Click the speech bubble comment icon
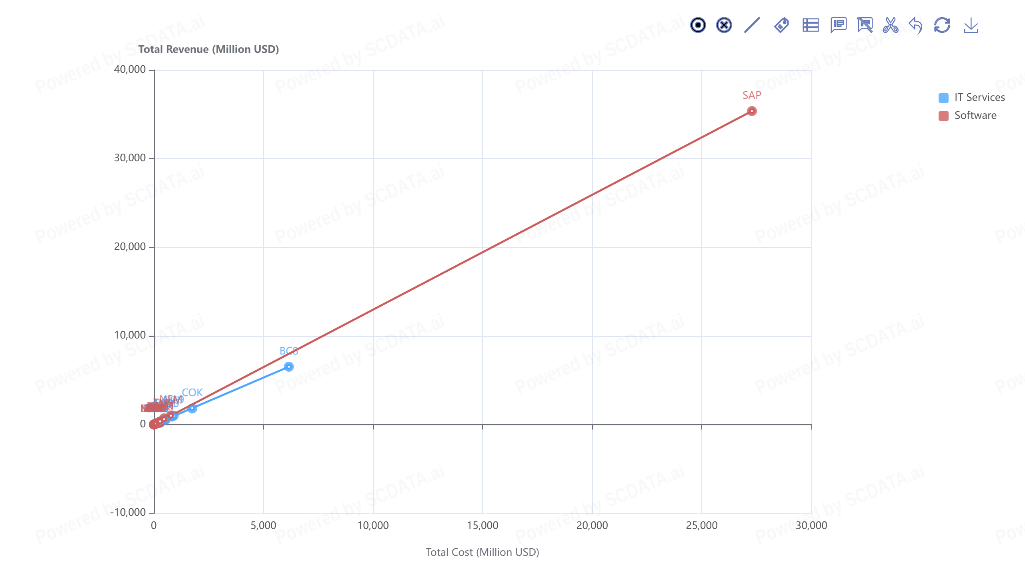The height and width of the screenshot is (573, 1025). (x=838, y=25)
